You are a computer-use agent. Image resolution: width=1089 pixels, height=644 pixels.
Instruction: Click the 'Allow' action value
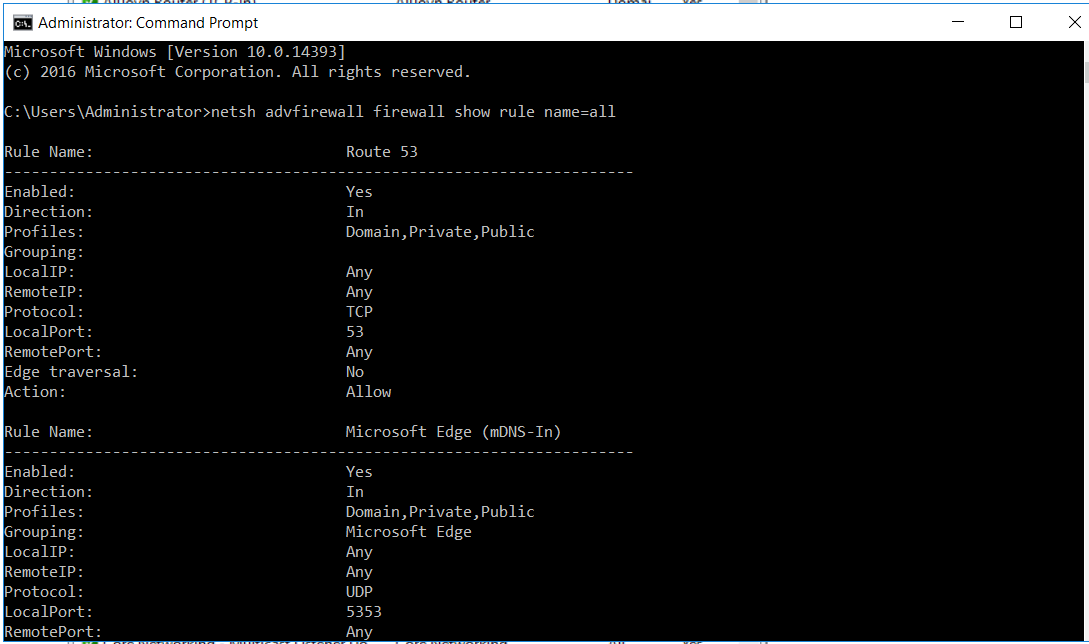[369, 392]
